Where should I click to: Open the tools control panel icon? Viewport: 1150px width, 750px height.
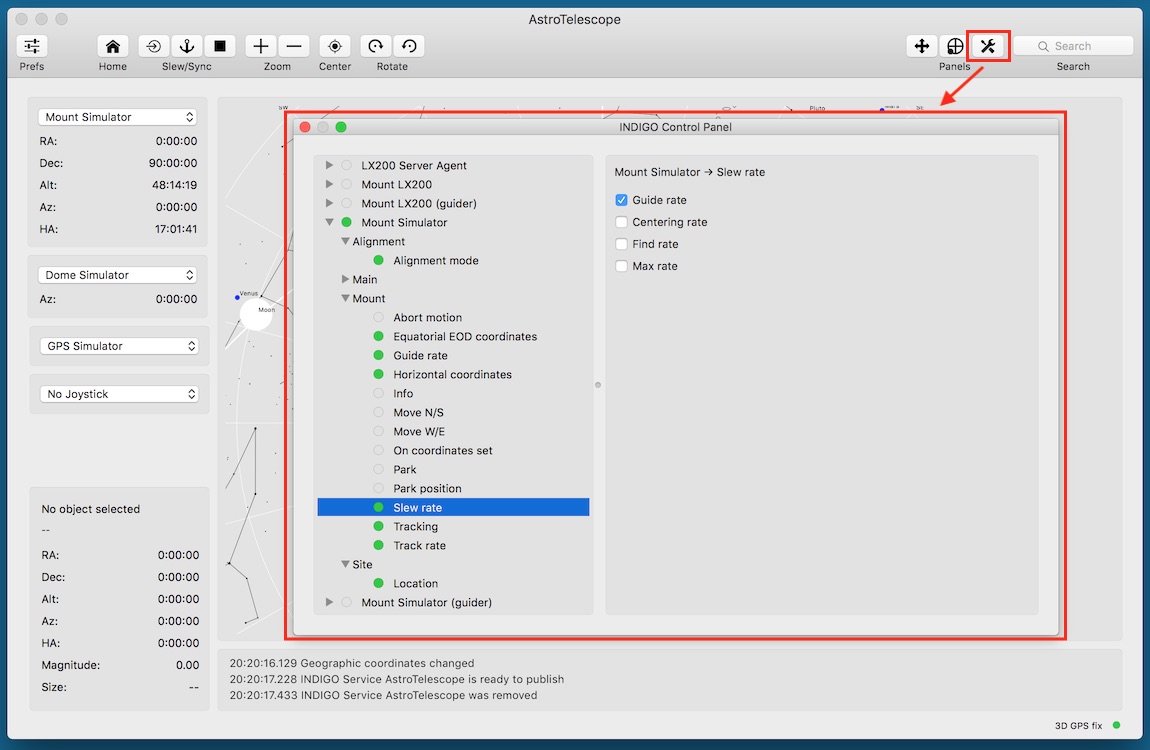988,46
